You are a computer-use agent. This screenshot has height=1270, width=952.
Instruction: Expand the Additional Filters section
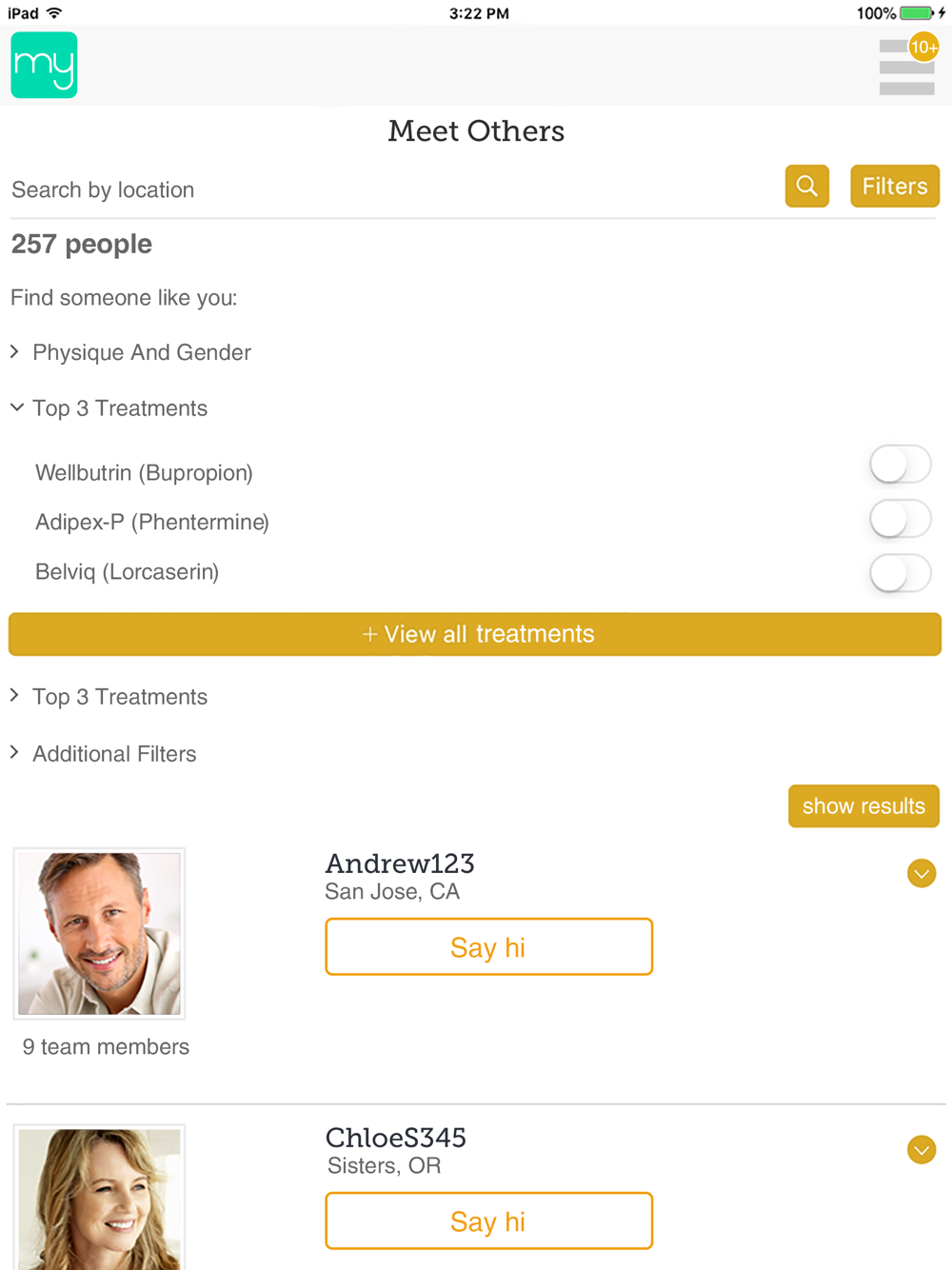pyautogui.click(x=114, y=754)
